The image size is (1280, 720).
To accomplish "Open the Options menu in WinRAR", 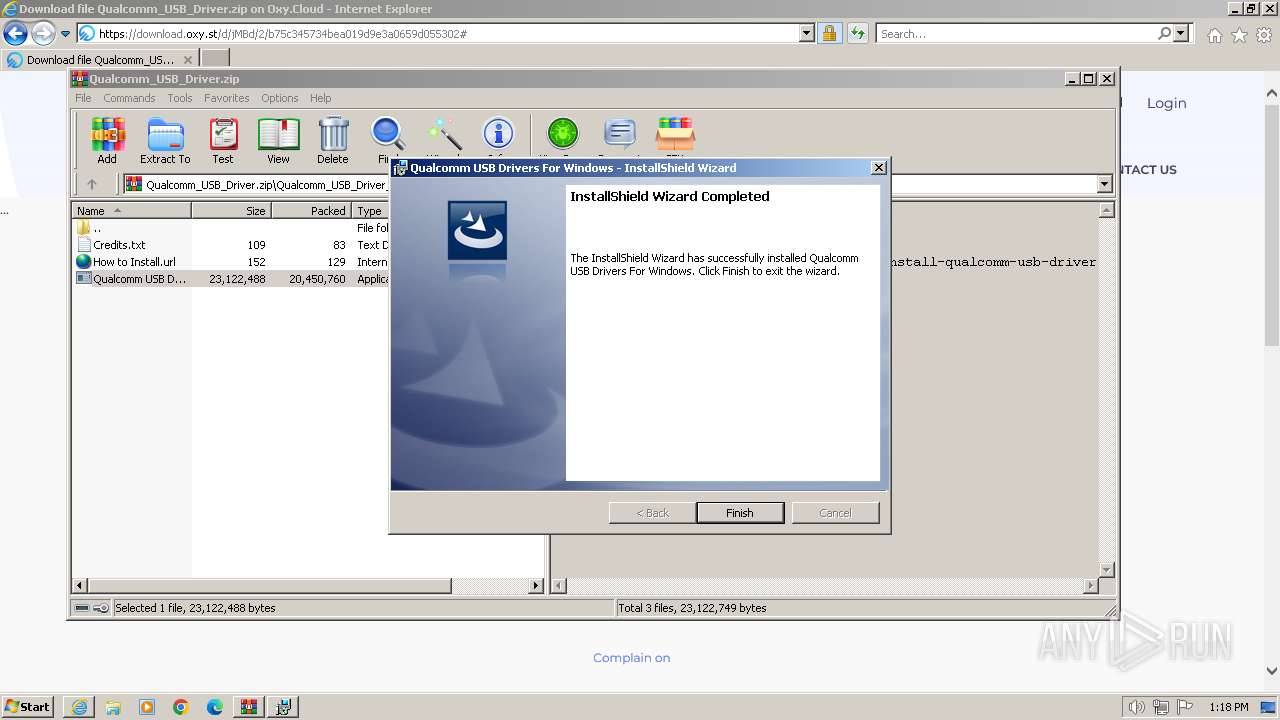I will (x=280, y=98).
